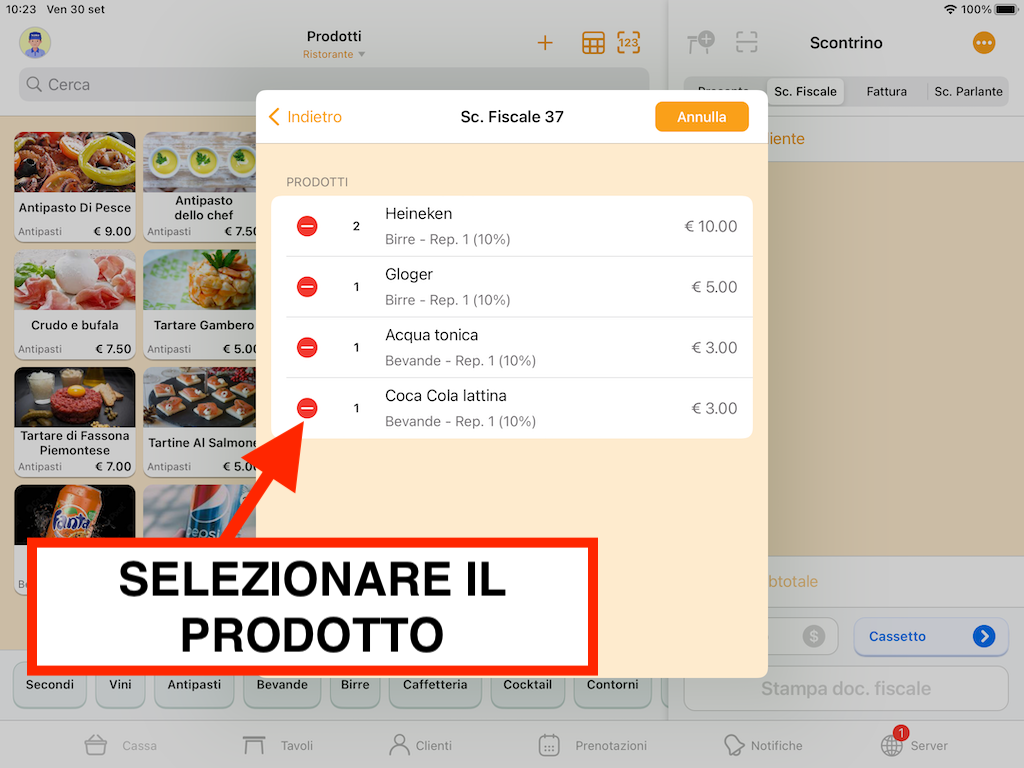Open the Server tab
This screenshot has width=1024, height=768.
pyautogui.click(x=913, y=744)
